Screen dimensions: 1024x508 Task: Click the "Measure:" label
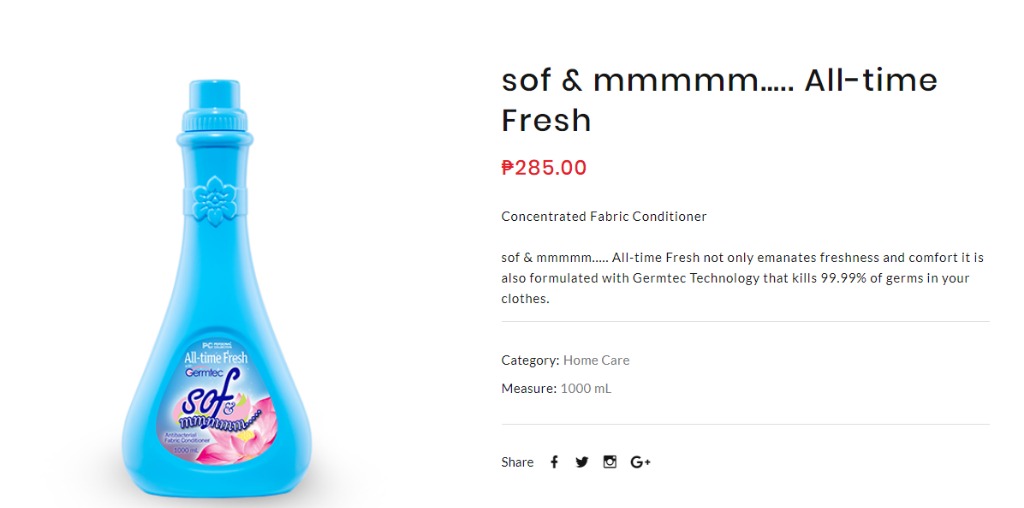(x=529, y=388)
